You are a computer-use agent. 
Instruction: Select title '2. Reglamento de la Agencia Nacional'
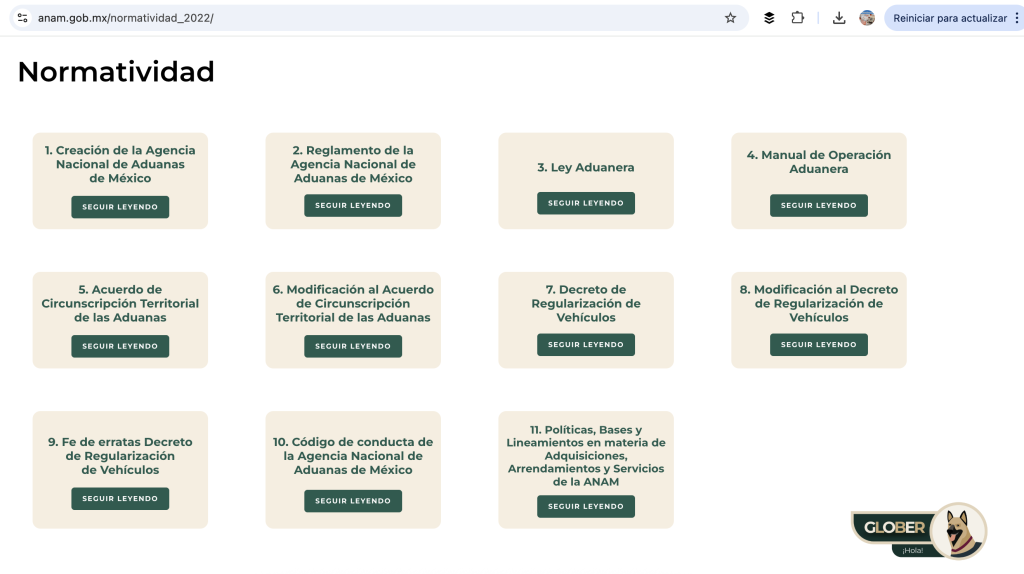pyautogui.click(x=353, y=164)
